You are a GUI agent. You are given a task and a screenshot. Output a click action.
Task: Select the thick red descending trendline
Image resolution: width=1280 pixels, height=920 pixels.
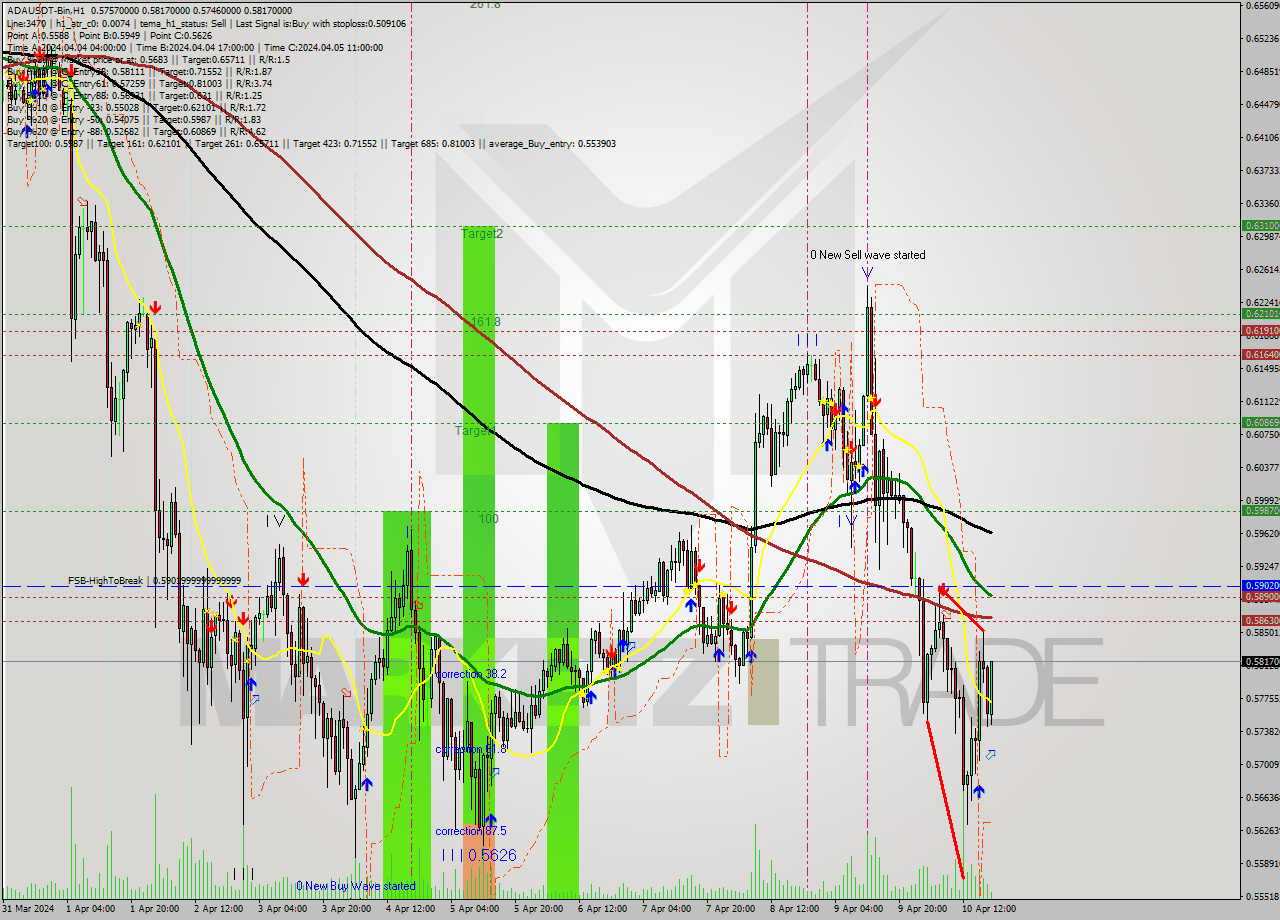(945, 800)
